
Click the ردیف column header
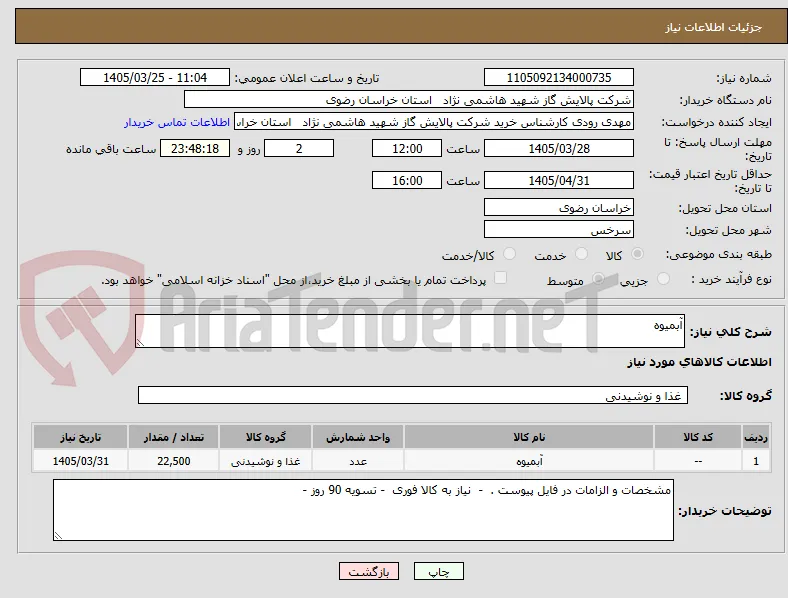[756, 437]
